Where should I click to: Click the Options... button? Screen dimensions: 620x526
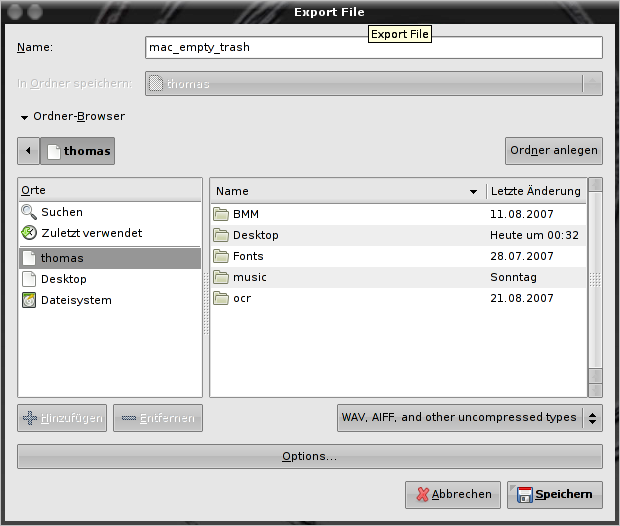tap(310, 456)
